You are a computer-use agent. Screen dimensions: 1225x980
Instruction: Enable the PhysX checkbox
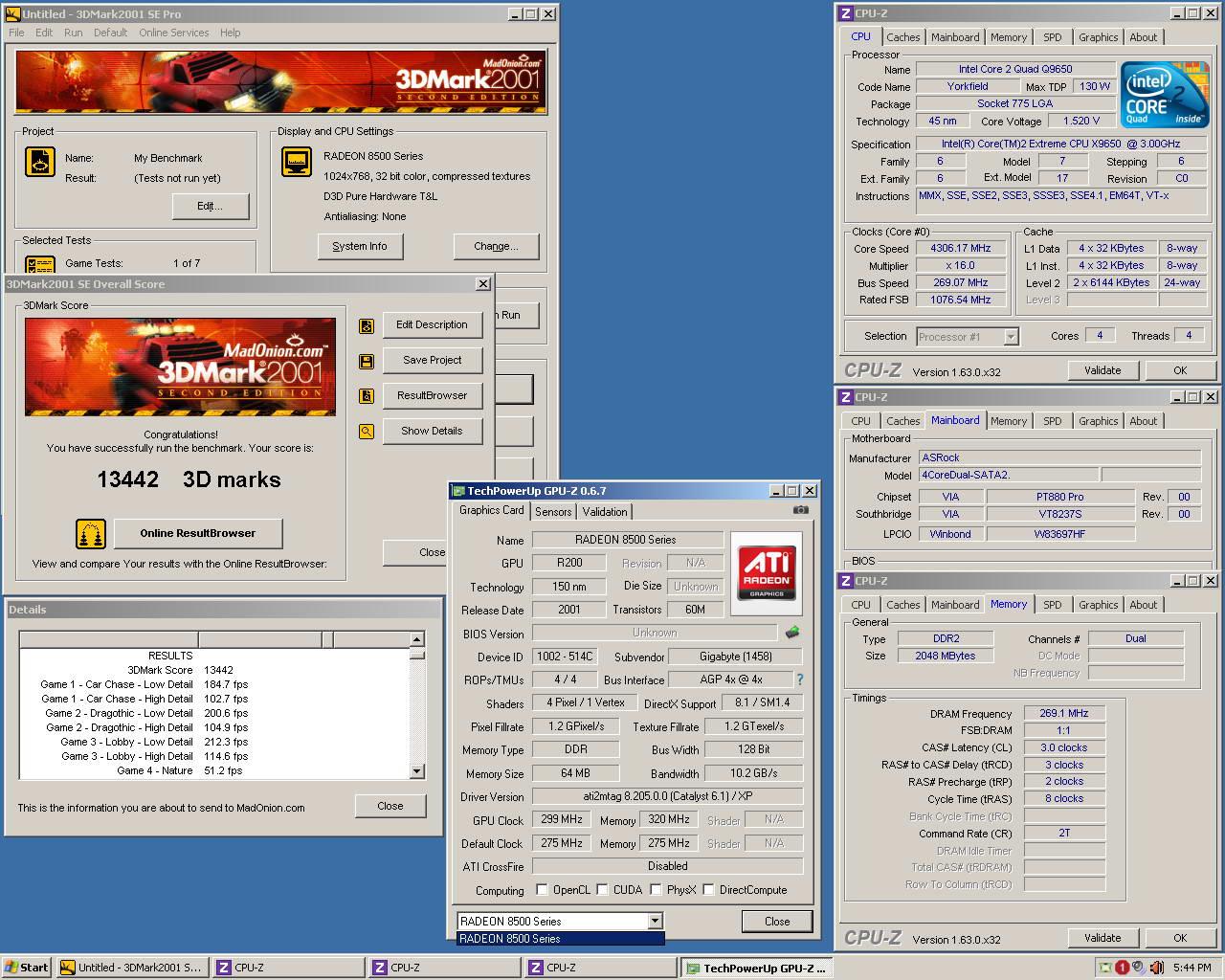click(x=656, y=890)
